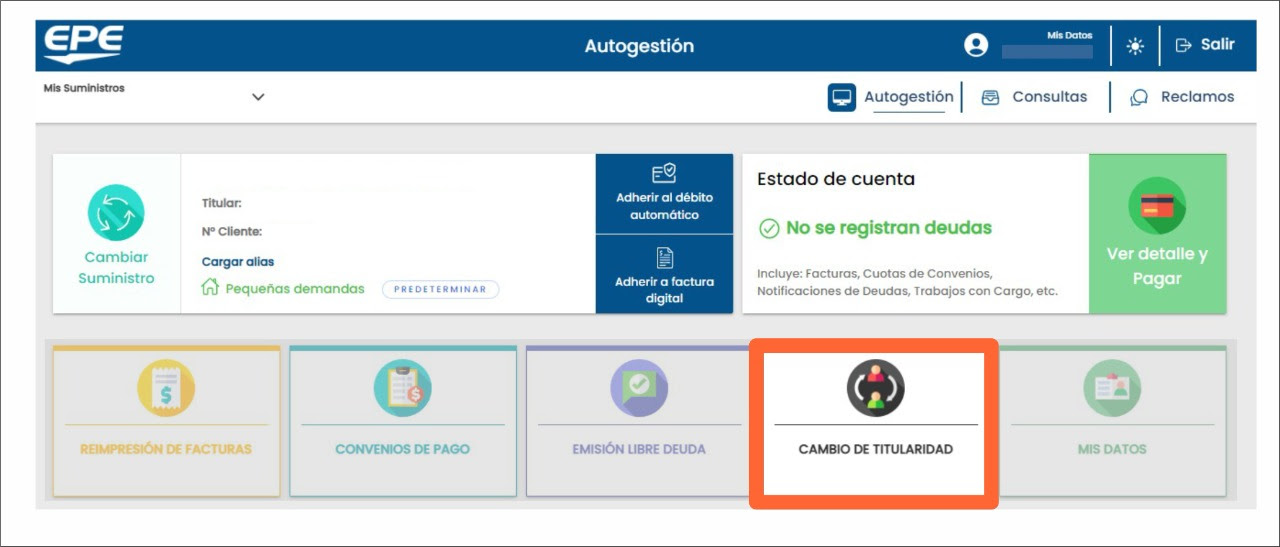Image resolution: width=1280 pixels, height=547 pixels.
Task: Select the Cambio de Titularidad icon
Action: pyautogui.click(x=876, y=388)
